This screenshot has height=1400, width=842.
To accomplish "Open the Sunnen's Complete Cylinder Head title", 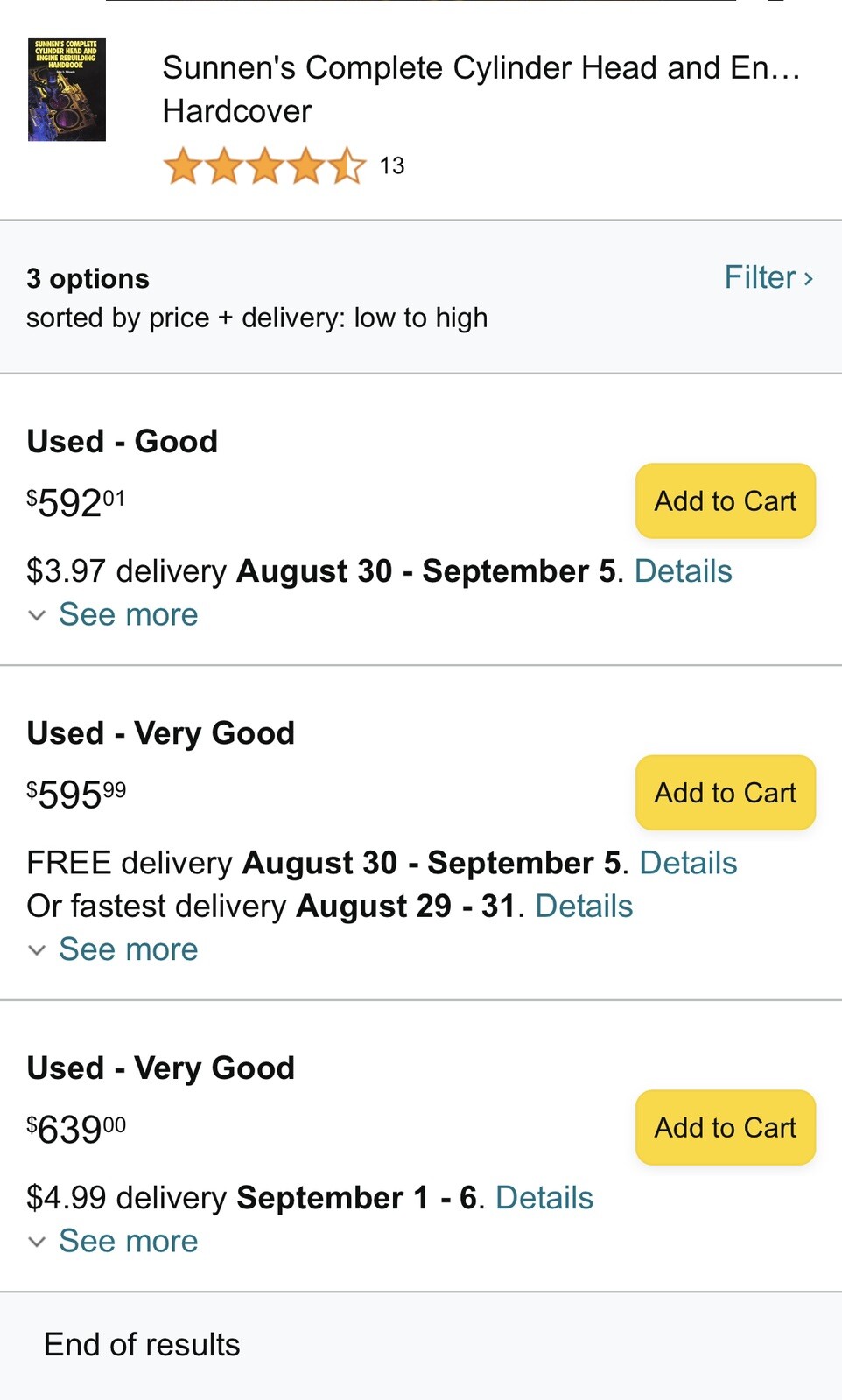I will [481, 68].
